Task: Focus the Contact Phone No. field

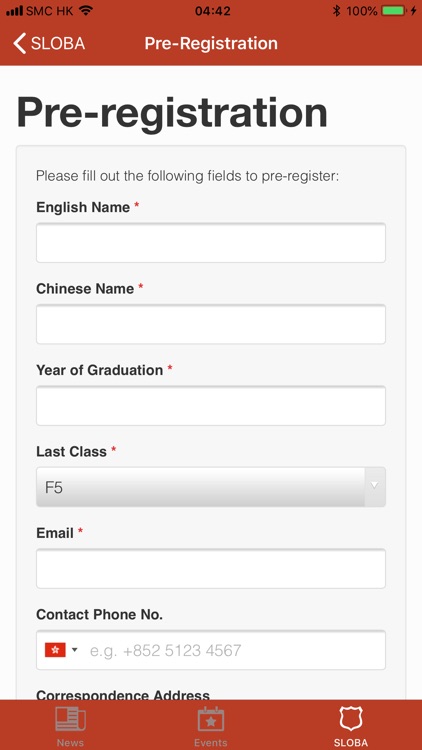Action: pyautogui.click(x=211, y=650)
